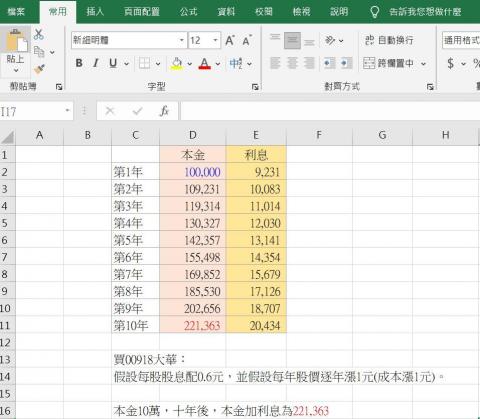Open the font settings dialog launcher
The width and height of the screenshot is (480, 419).
pyautogui.click(x=255, y=87)
